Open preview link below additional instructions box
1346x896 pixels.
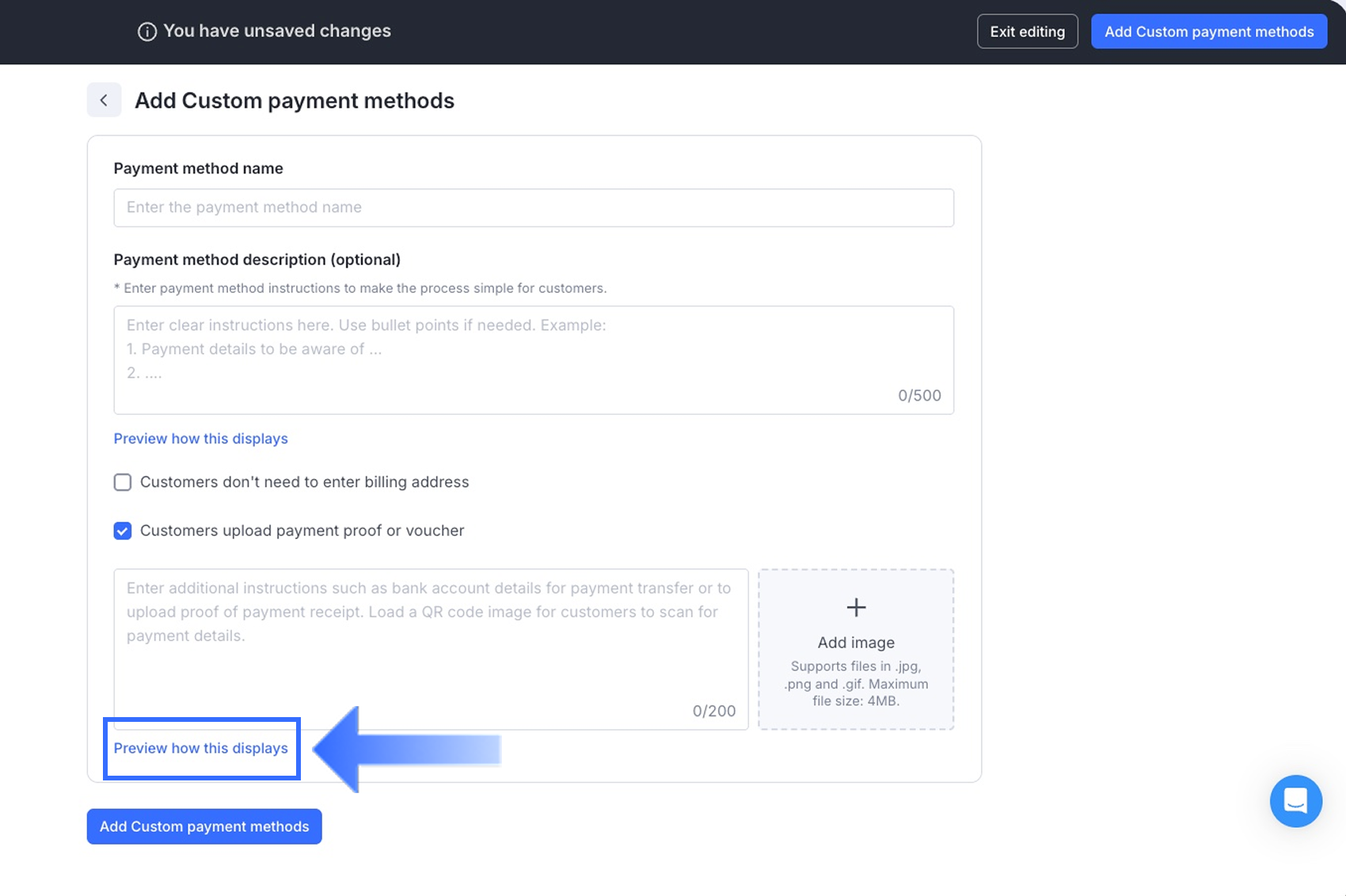pyautogui.click(x=200, y=748)
